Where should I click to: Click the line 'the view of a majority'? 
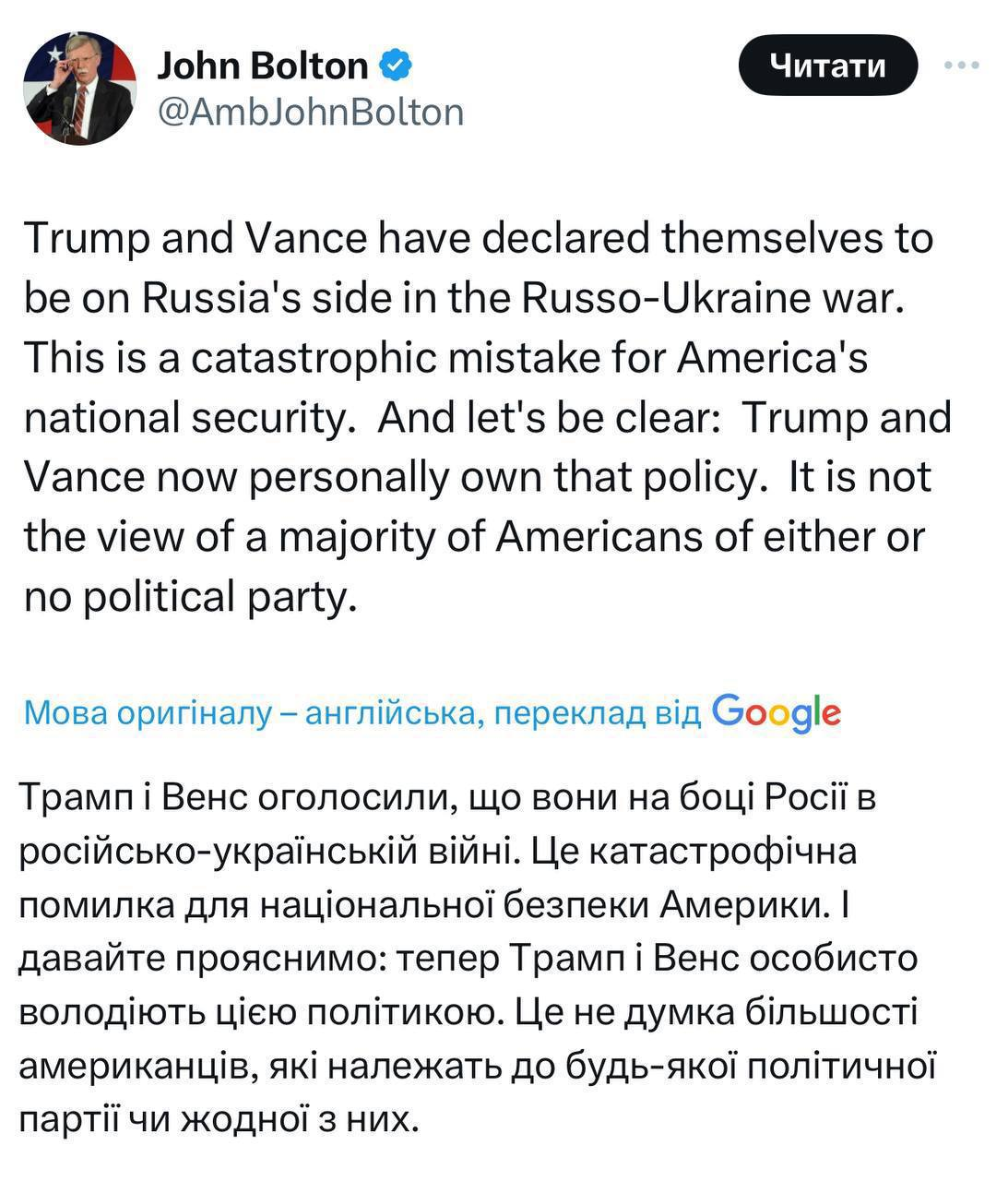click(x=473, y=537)
